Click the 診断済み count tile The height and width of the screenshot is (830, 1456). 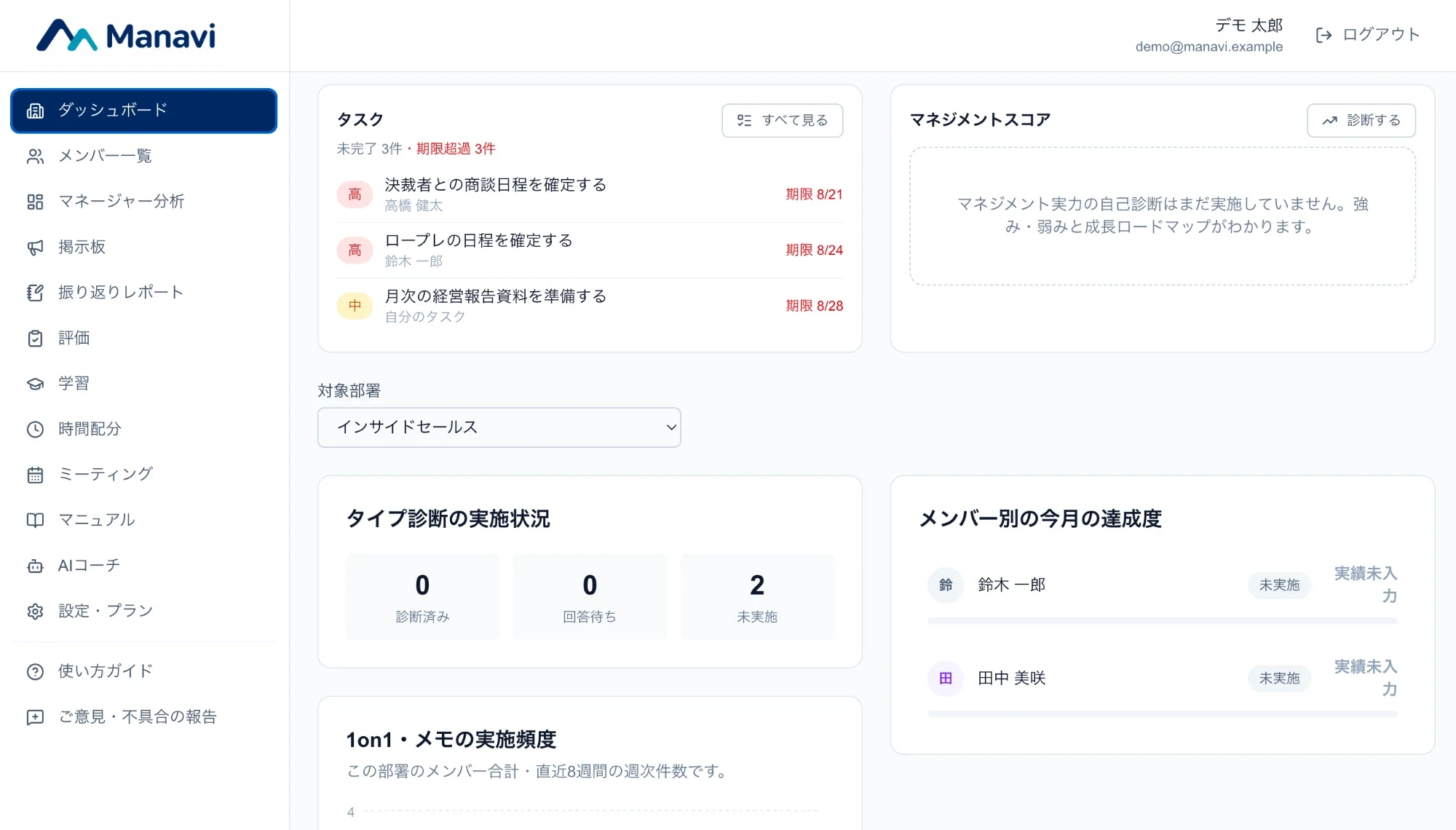click(422, 596)
